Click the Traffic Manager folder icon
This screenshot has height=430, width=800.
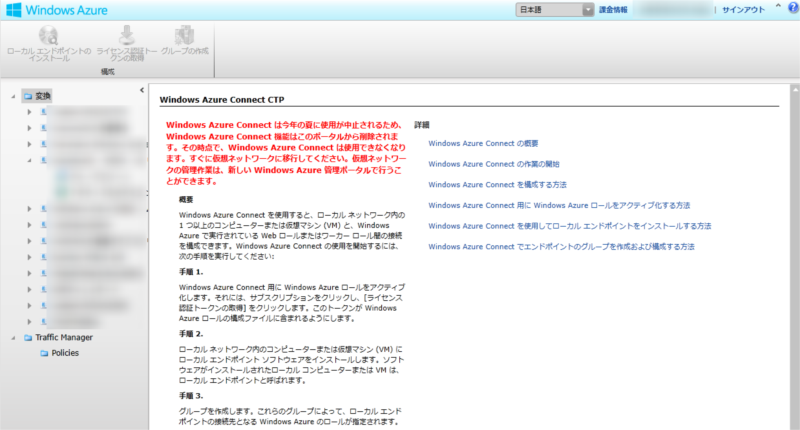pos(28,338)
